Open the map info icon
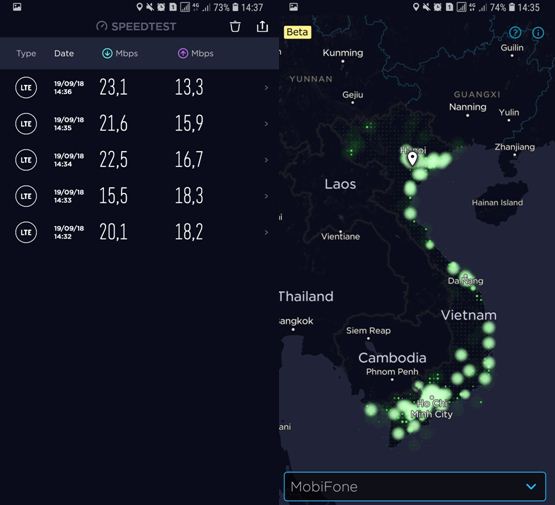 click(538, 33)
